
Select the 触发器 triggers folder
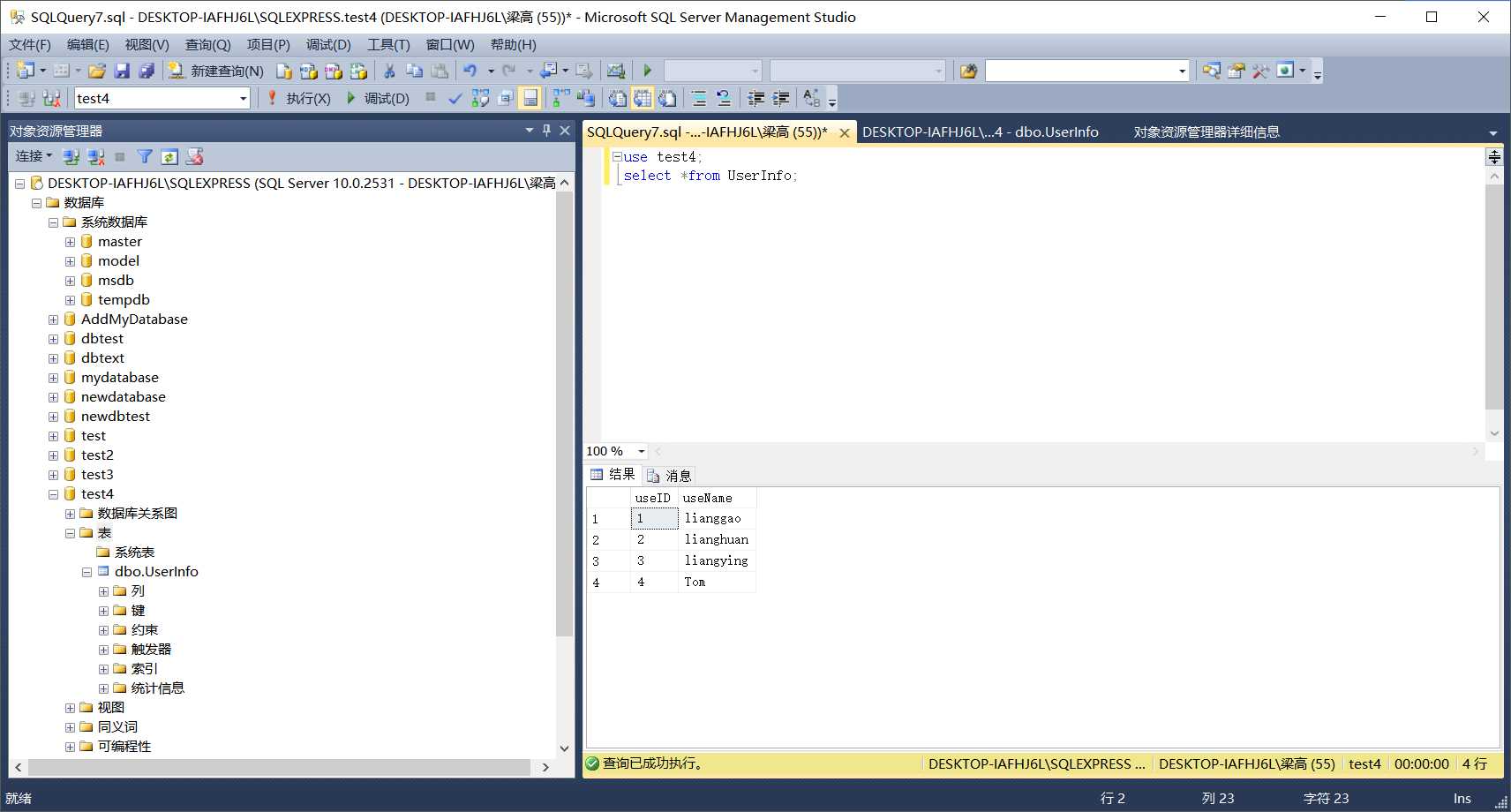pos(151,650)
